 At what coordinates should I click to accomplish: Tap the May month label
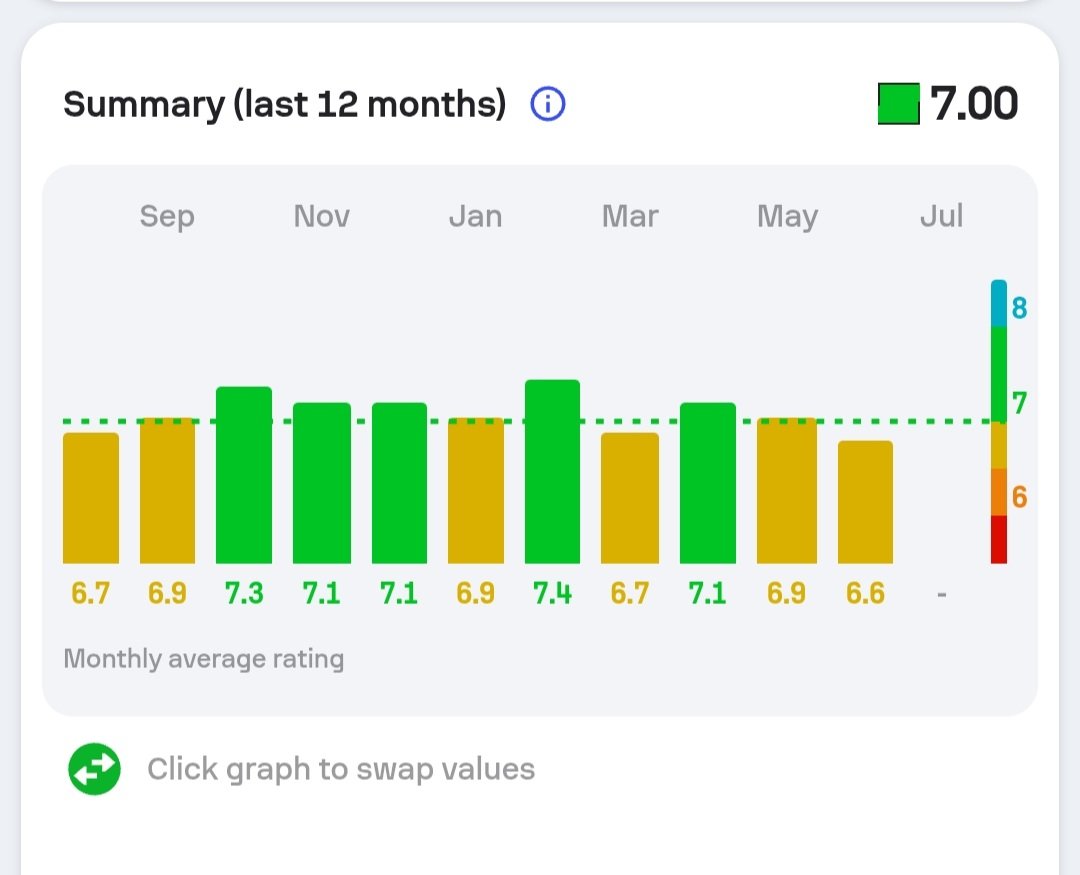tap(787, 217)
